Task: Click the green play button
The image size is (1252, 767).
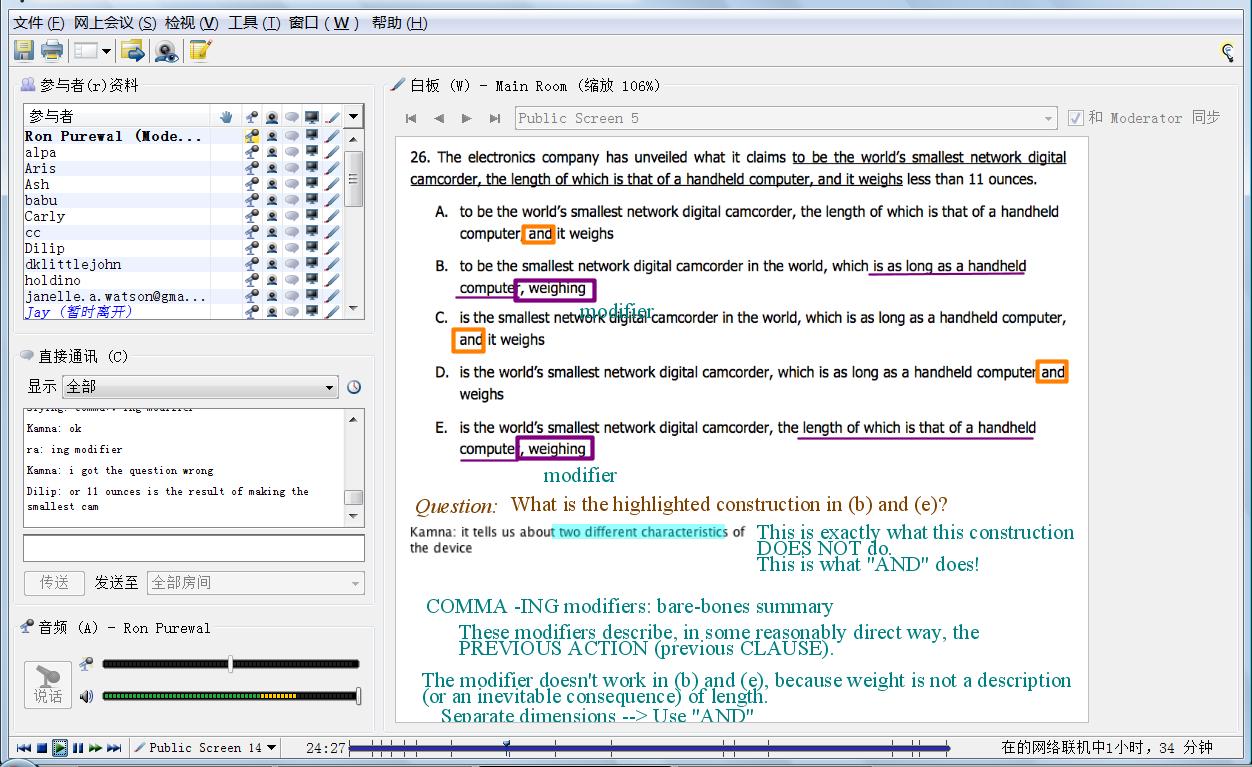Action: click(60, 747)
